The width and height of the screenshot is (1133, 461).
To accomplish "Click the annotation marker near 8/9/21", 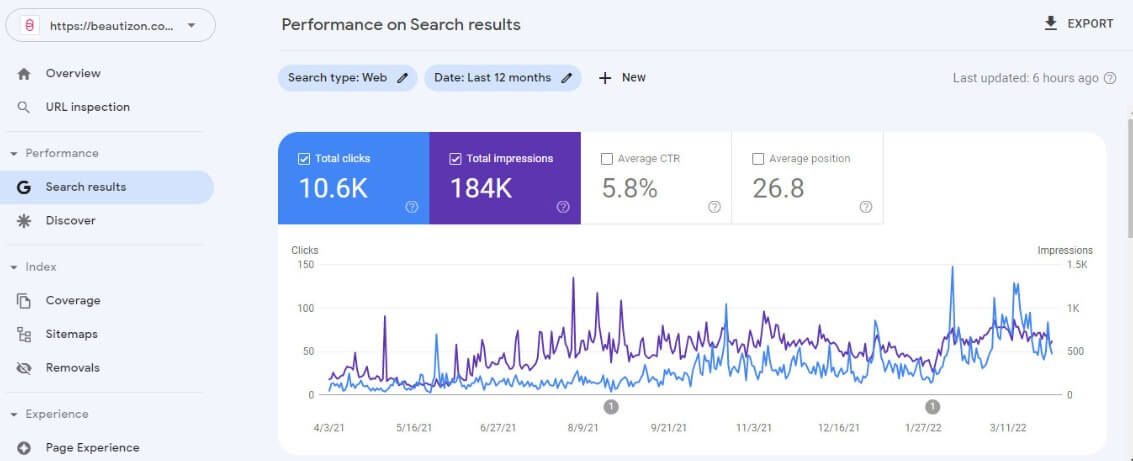I will pyautogui.click(x=612, y=406).
